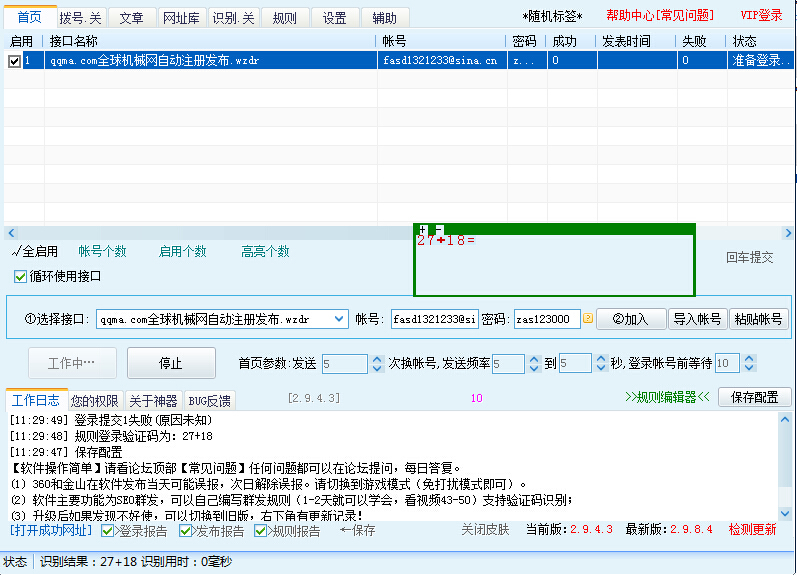Adjust the 登录帐号前等待 spinner
Viewport: 797px width, 575px height.
coord(749,363)
